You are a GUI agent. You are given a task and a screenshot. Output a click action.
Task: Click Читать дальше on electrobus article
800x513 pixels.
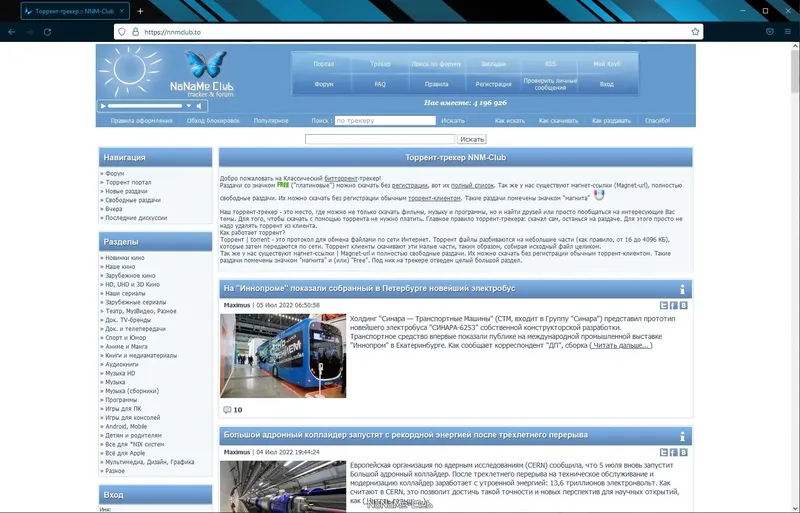pos(621,346)
